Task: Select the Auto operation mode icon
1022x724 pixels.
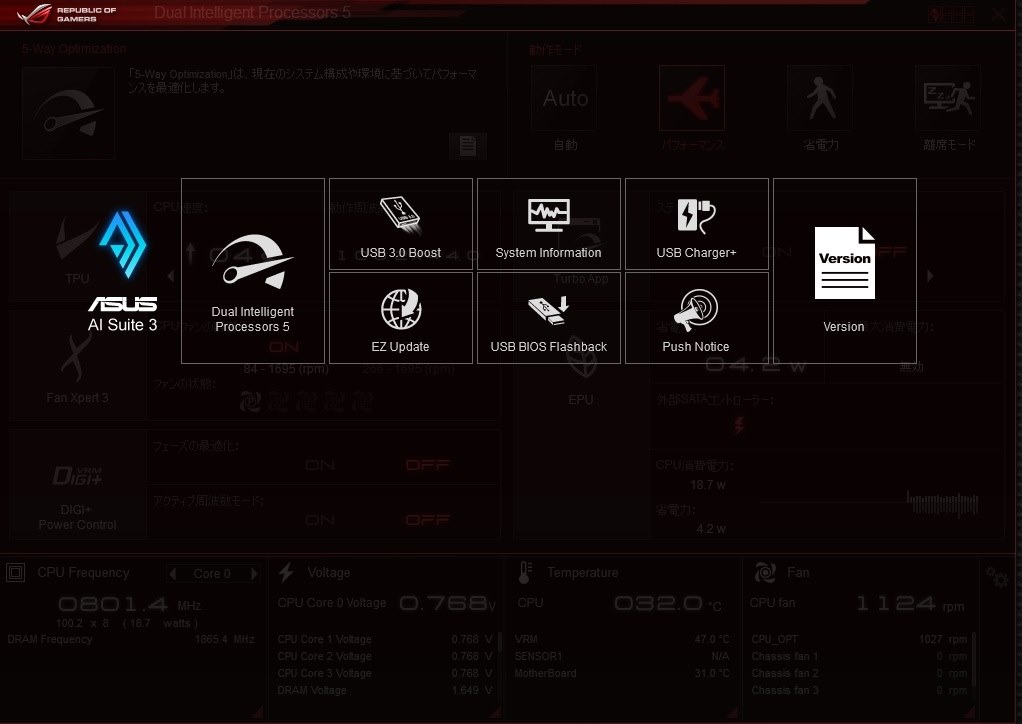Action: [x=564, y=98]
